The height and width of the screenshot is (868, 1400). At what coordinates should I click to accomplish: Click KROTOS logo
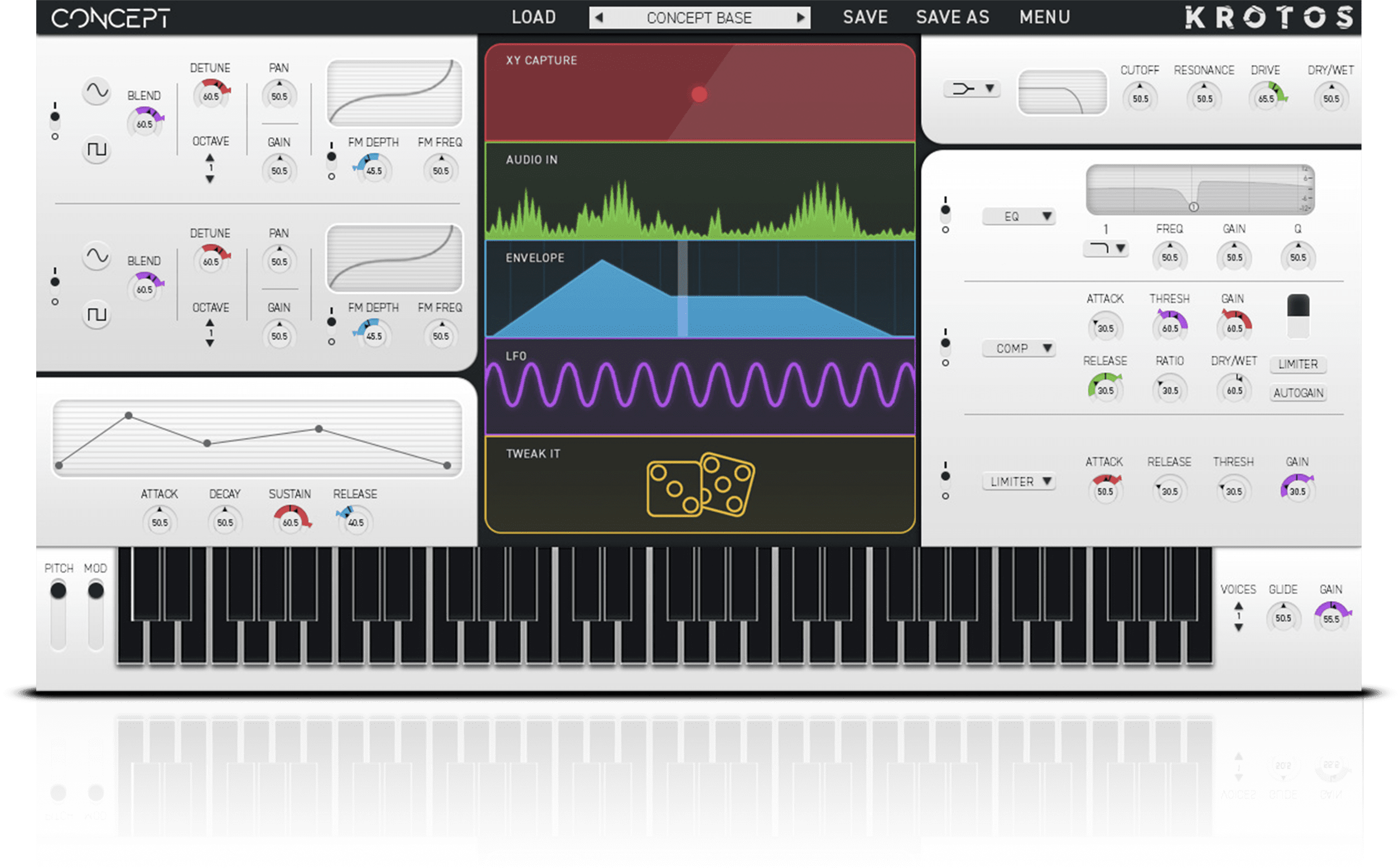tap(1268, 17)
